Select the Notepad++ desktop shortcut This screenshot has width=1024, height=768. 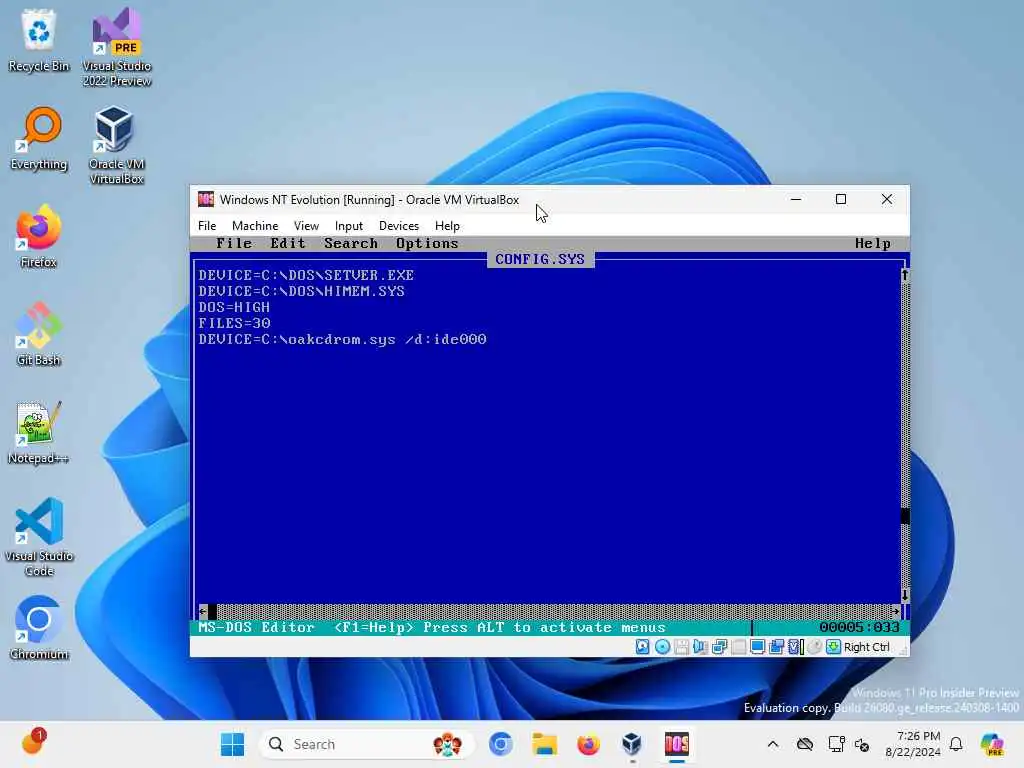coord(39,433)
